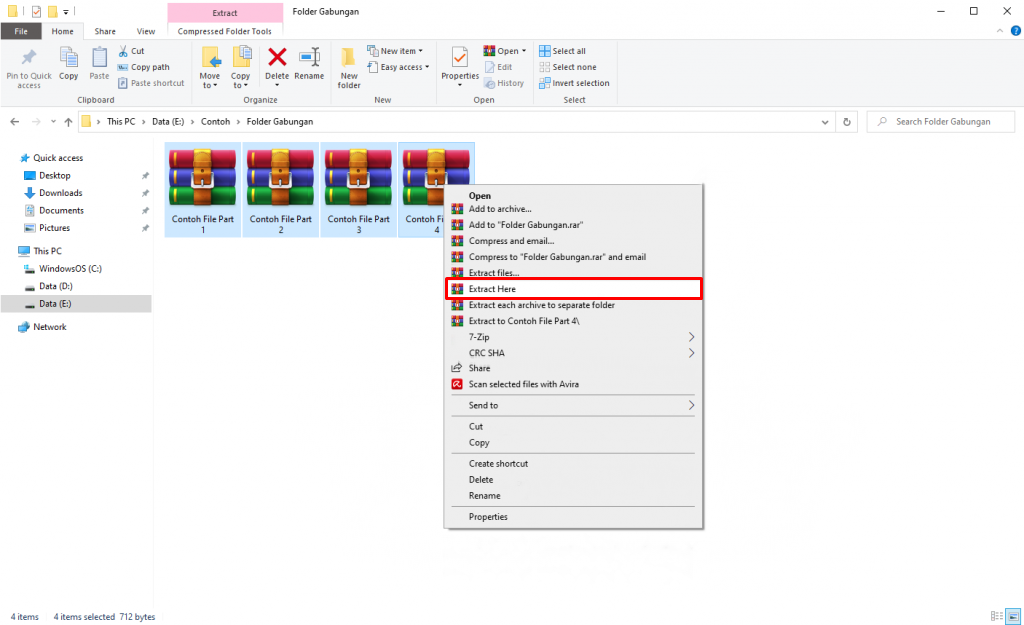Switch to the Share ribbon tab
Viewport: 1024px width, 625px height.
coord(104,31)
